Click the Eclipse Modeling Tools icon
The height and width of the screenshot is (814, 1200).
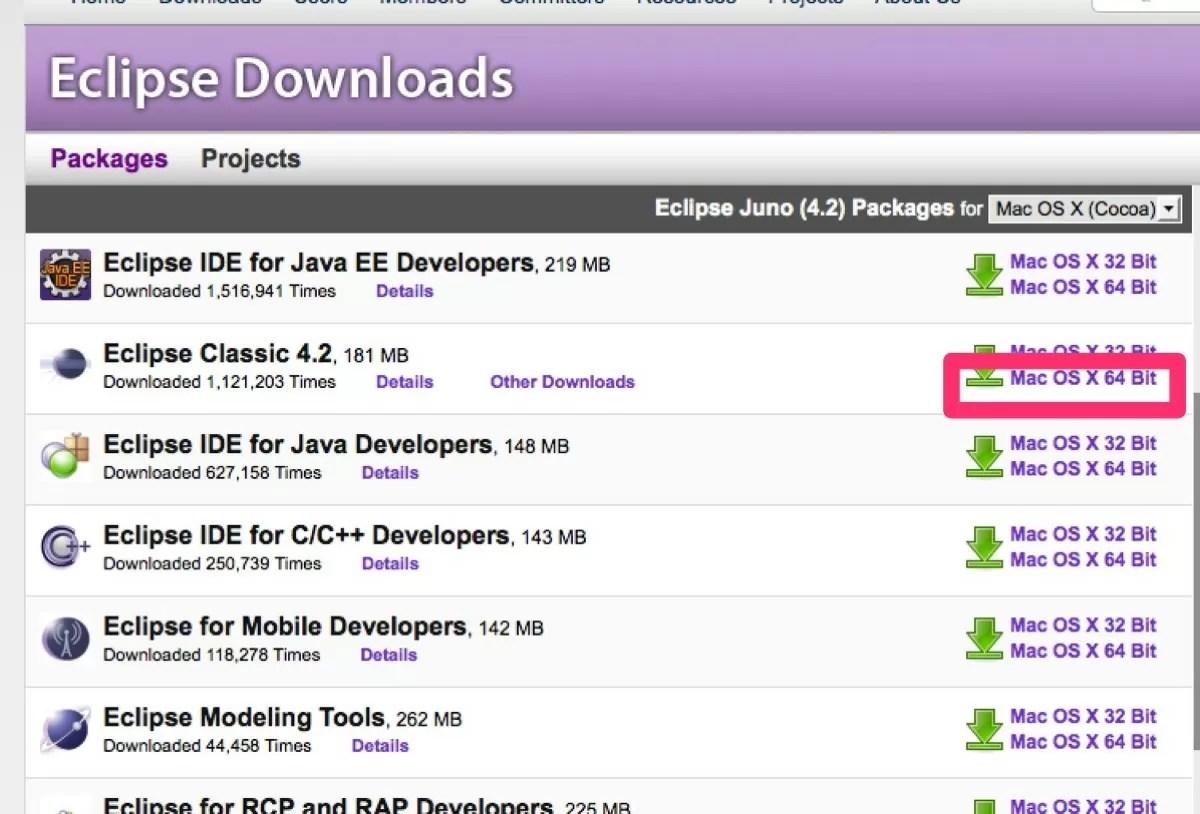click(x=65, y=730)
